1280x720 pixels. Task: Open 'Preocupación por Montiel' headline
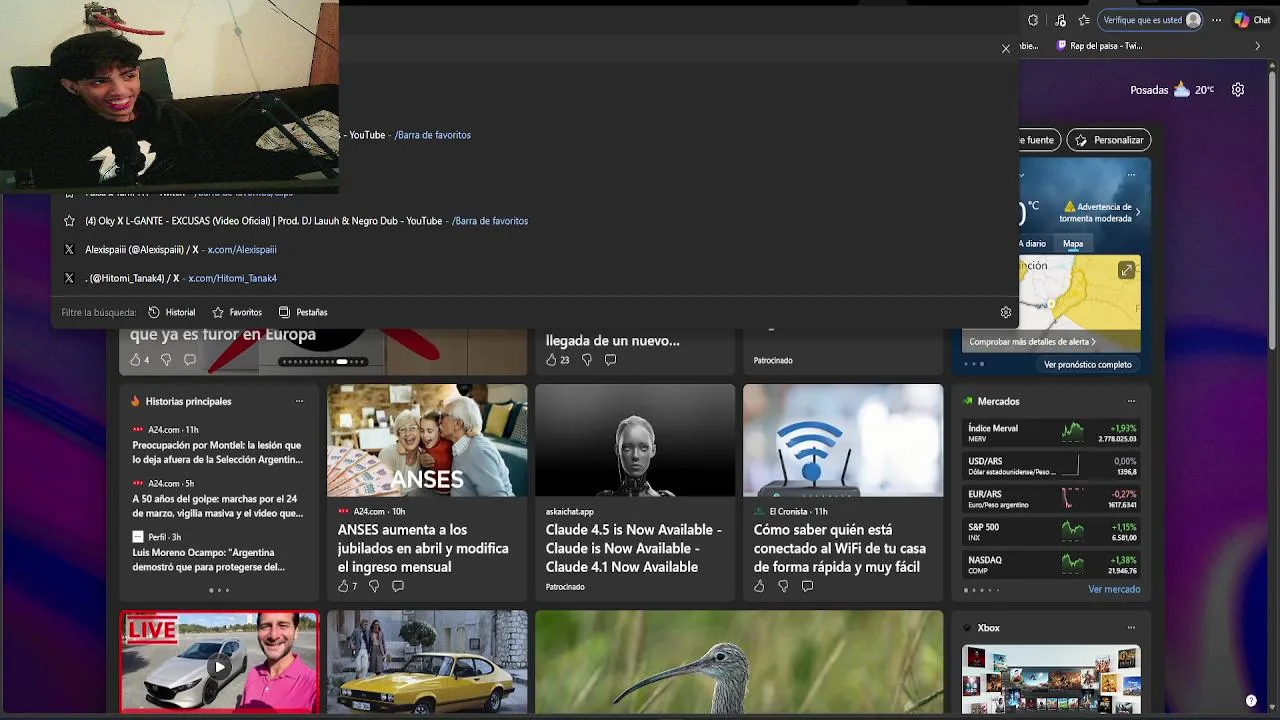[217, 452]
